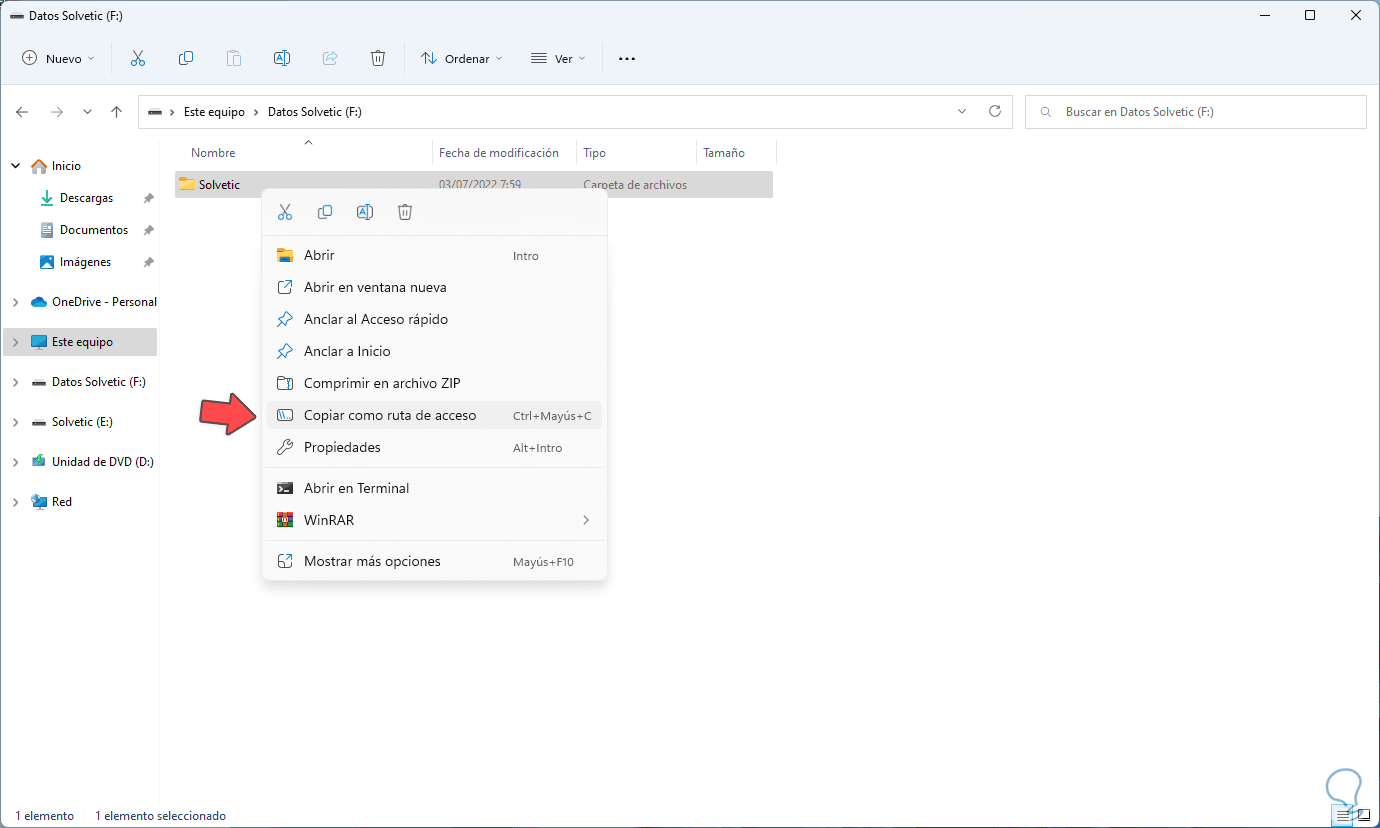Select the Solvetic folder in the file list

pos(474,185)
